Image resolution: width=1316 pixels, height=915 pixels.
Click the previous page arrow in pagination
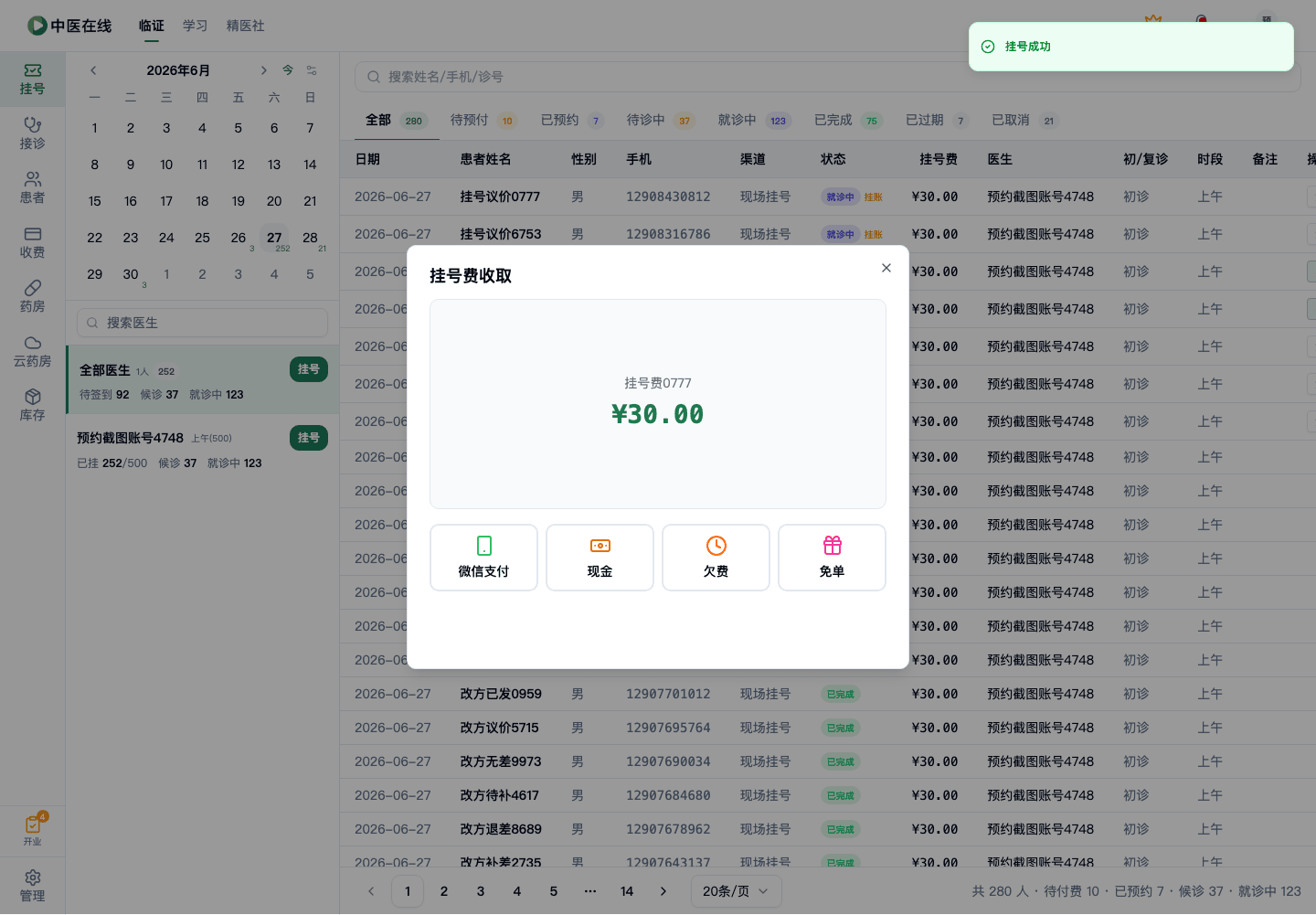coord(371,891)
